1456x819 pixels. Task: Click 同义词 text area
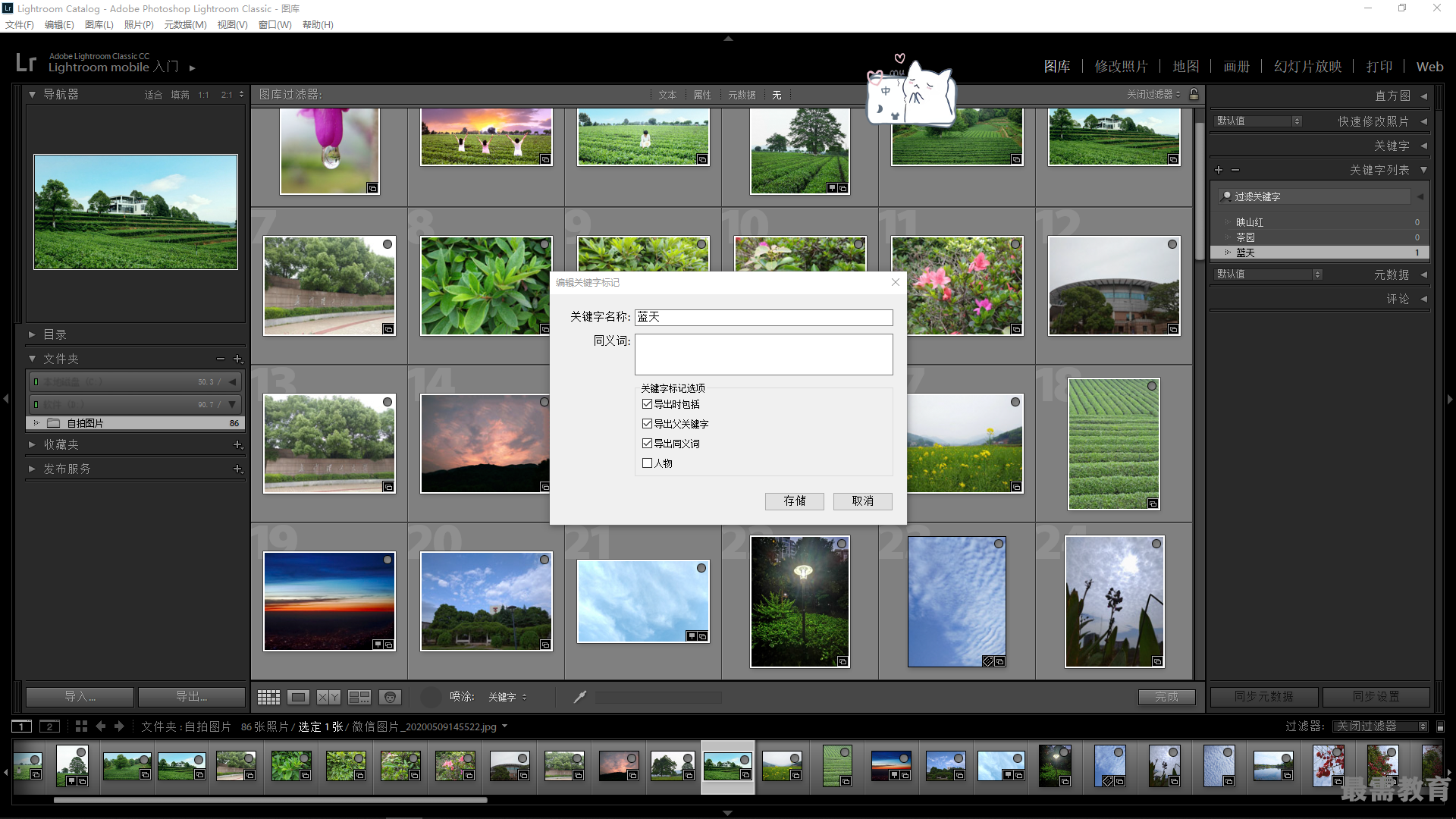pyautogui.click(x=764, y=354)
